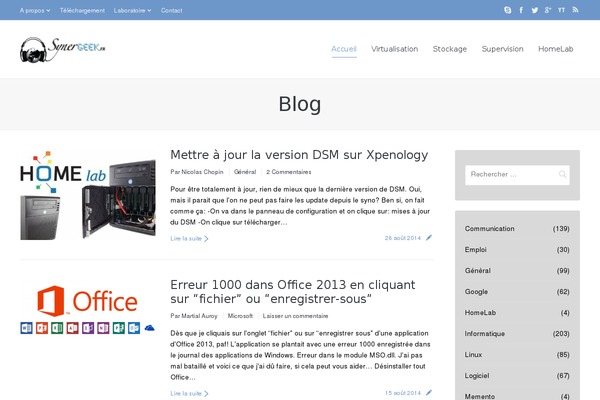Open the RSS feed icon
Image resolution: width=600 pixels, height=400 pixels.
575,10
